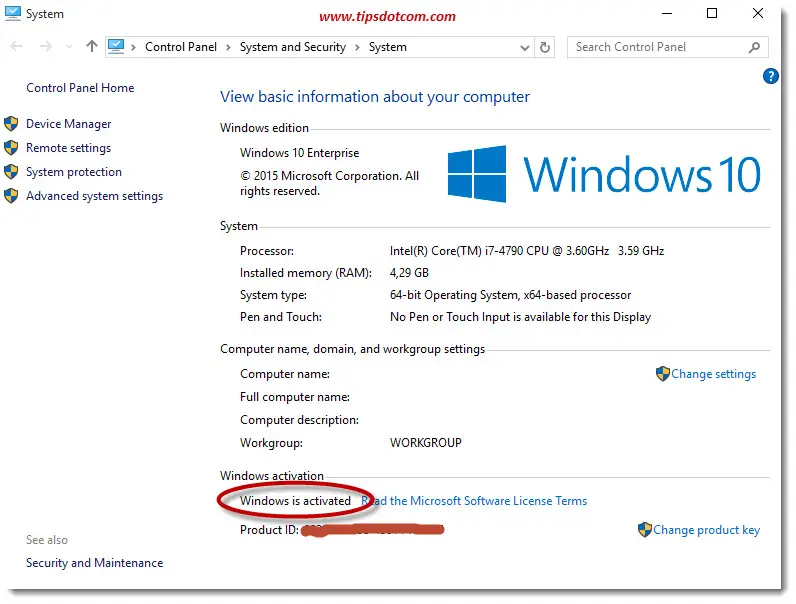Expand the chevron after Control Panel breadcrumb
Image resolution: width=796 pixels, height=604 pixels.
(228, 47)
